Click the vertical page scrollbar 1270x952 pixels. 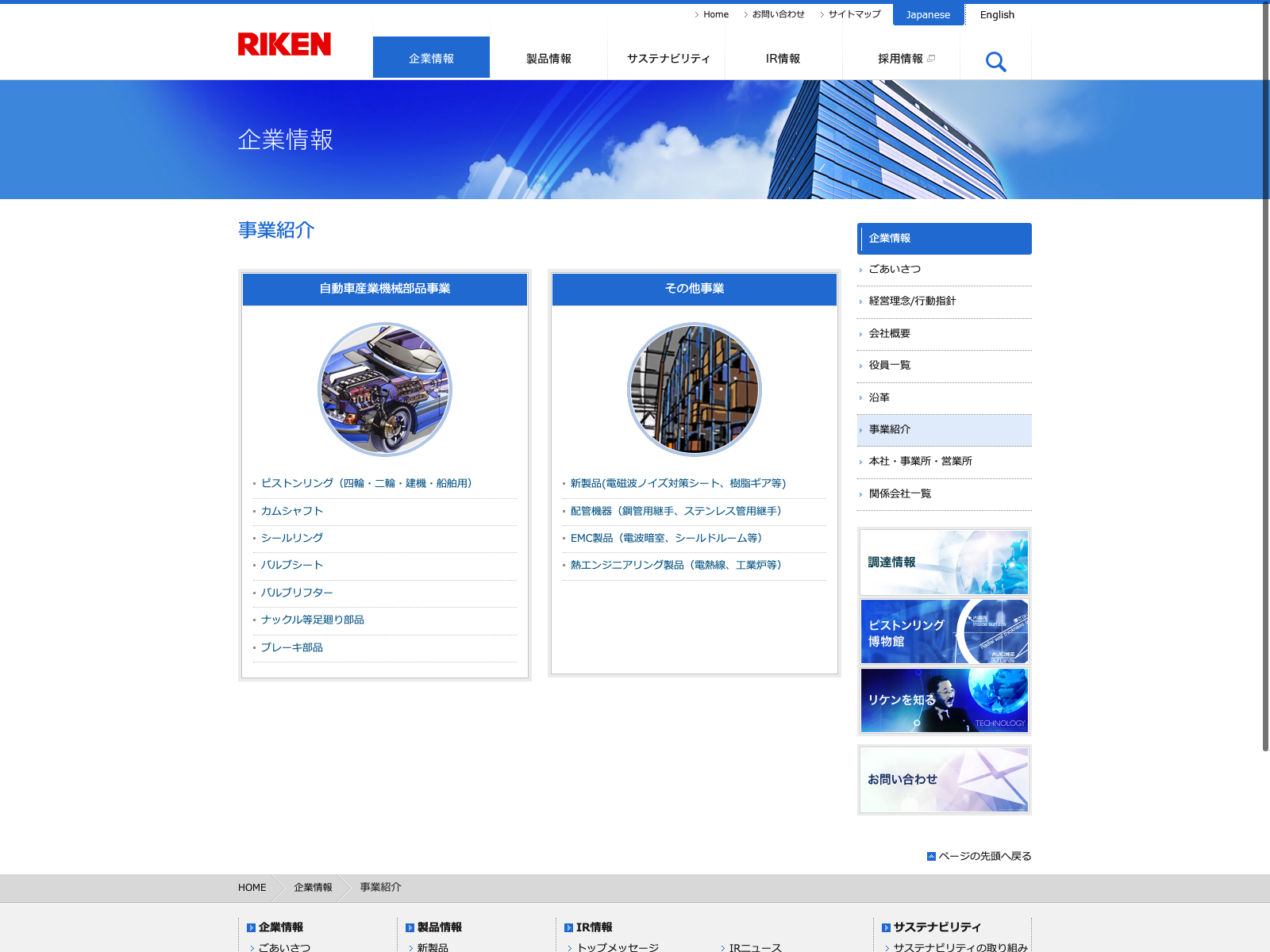[1265, 397]
